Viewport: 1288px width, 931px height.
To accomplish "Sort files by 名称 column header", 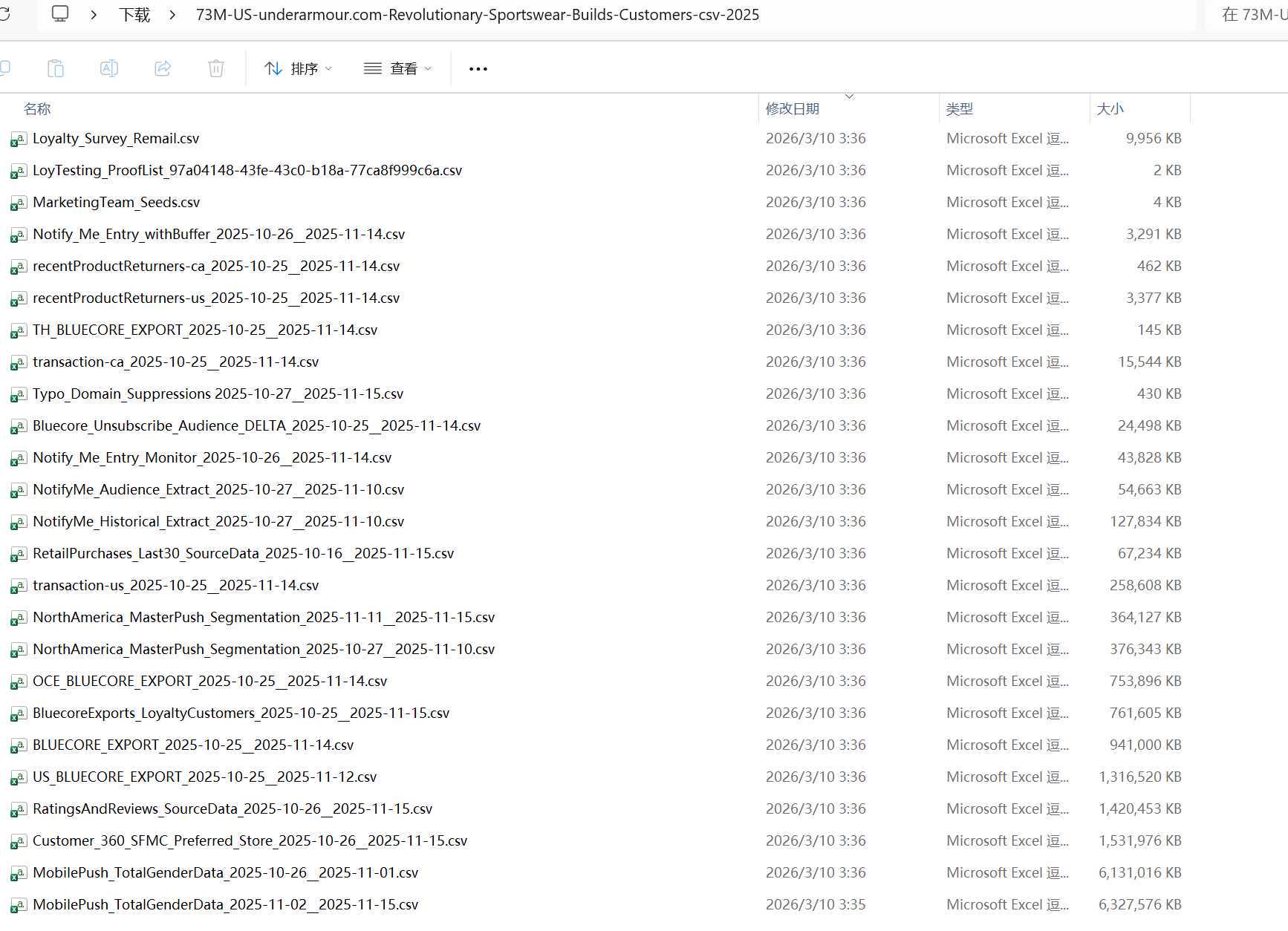I will pos(37,109).
